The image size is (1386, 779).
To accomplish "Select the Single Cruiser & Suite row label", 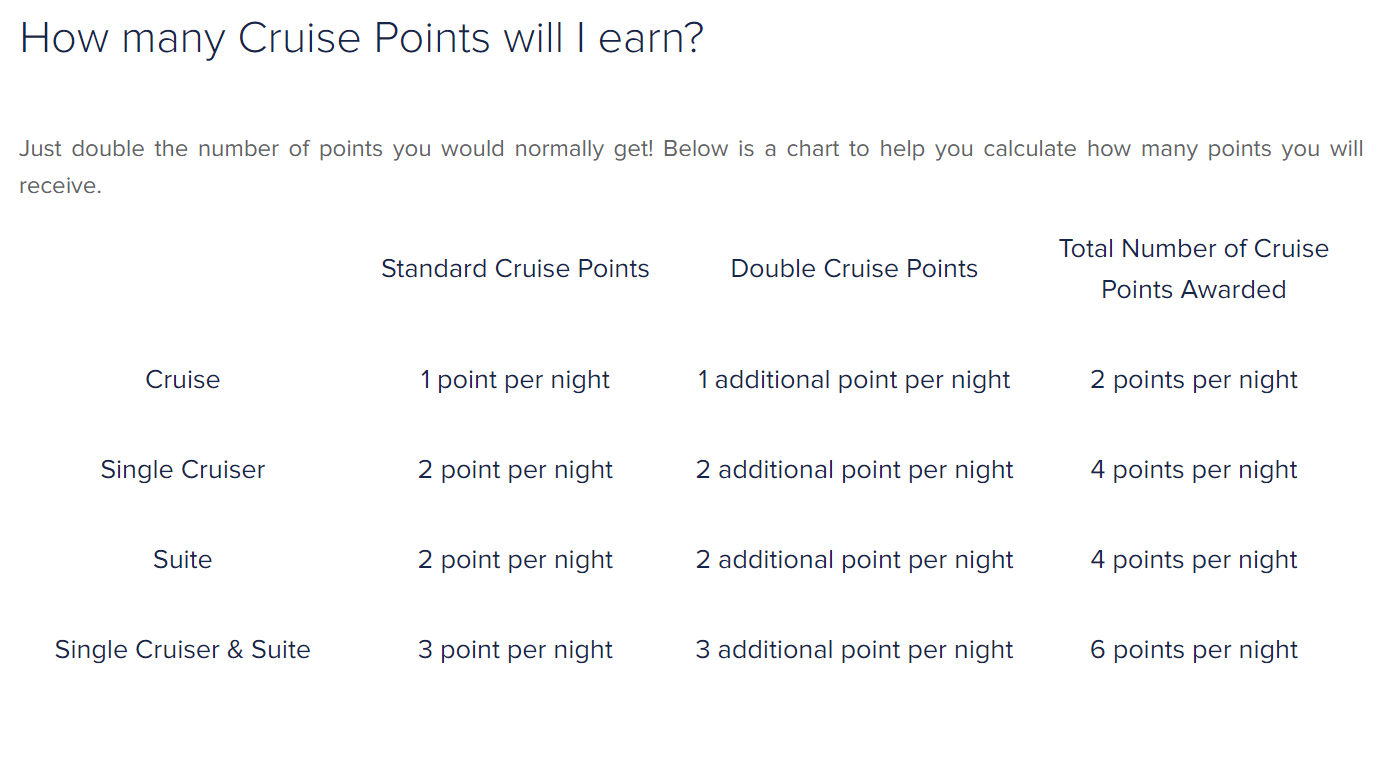I will [182, 650].
